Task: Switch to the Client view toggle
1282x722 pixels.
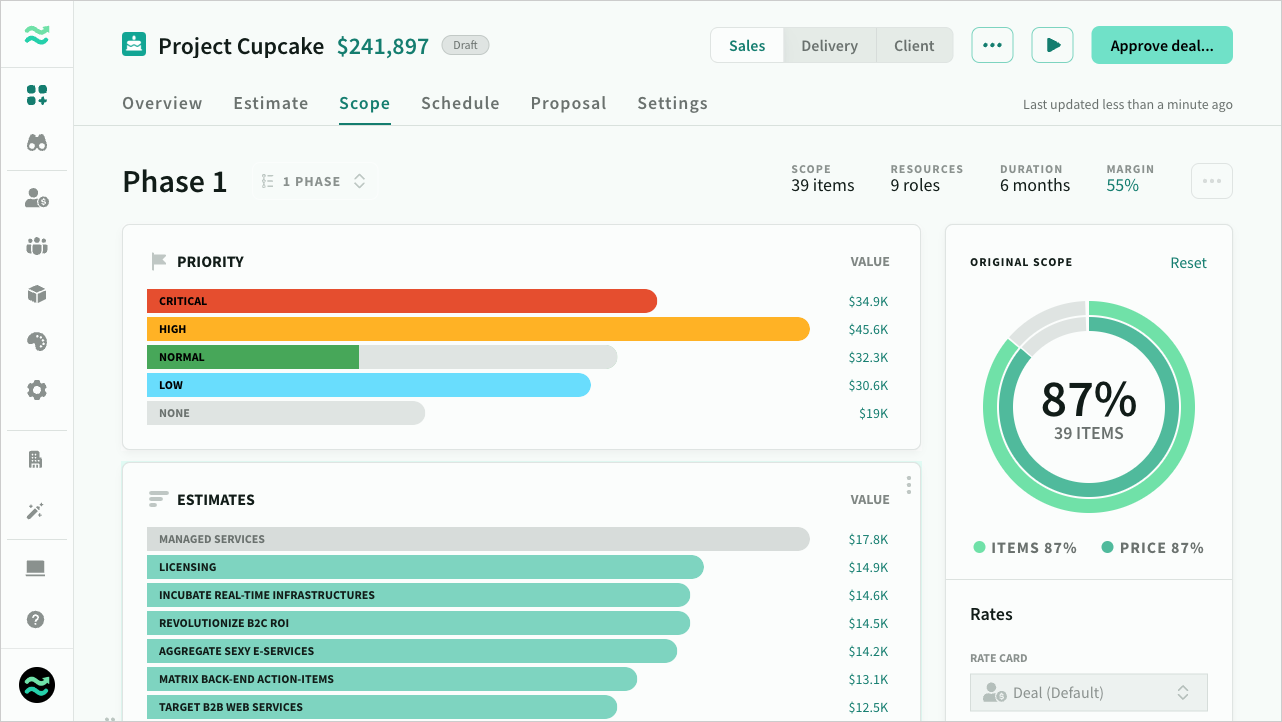Action: click(x=914, y=45)
